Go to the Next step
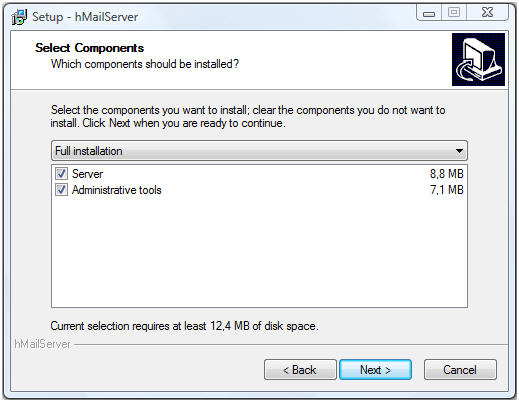The image size is (519, 402). (x=375, y=370)
